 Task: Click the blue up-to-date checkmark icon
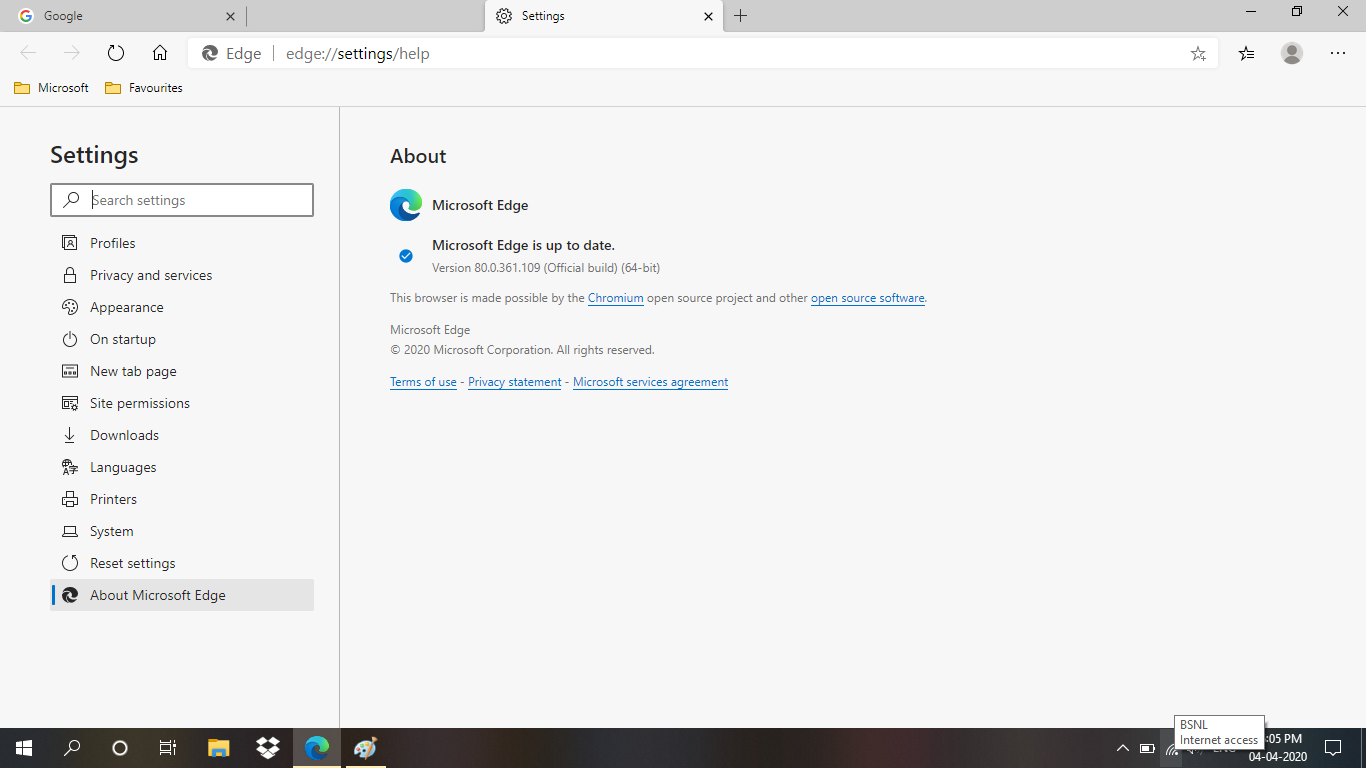[406, 256]
